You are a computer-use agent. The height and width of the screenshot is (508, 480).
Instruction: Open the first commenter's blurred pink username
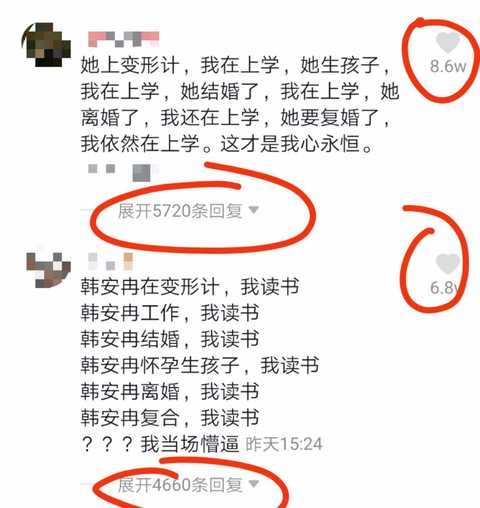[123, 39]
